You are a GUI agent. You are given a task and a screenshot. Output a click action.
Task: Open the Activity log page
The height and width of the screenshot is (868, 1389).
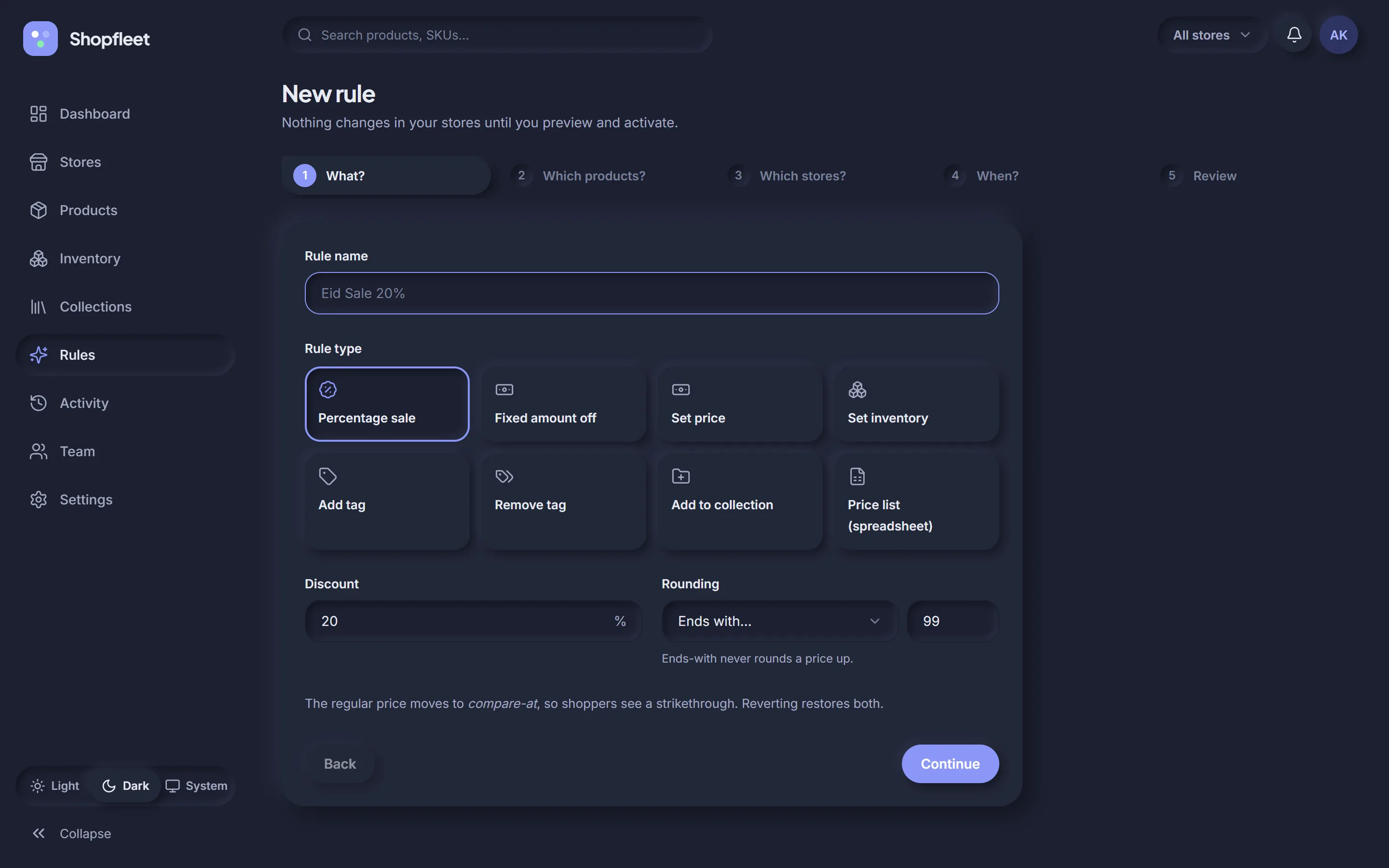click(x=125, y=403)
